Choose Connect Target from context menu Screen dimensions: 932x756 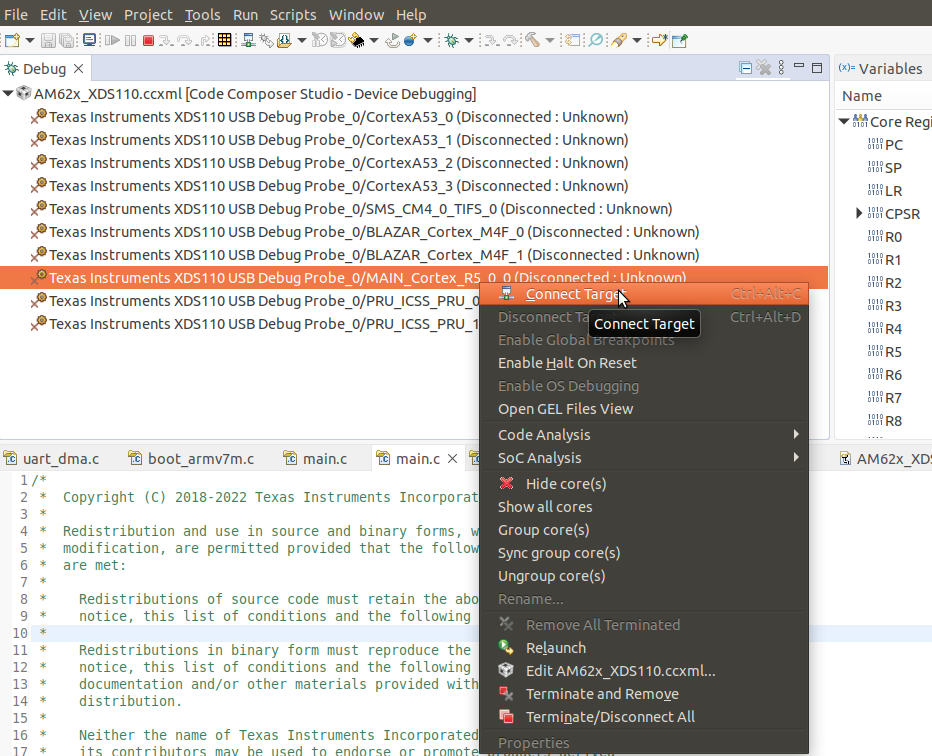(x=573, y=294)
